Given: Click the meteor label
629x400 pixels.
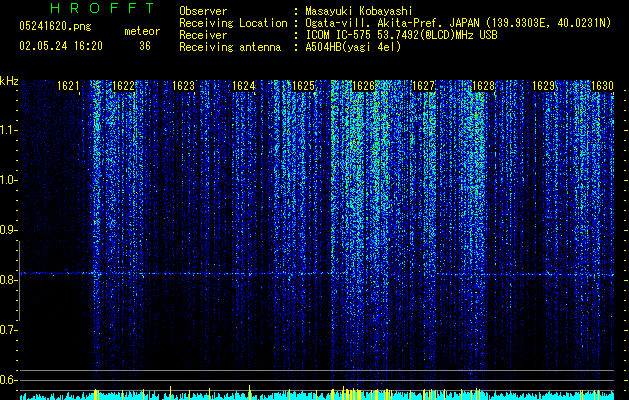Looking at the screenshot, I should [142, 31].
